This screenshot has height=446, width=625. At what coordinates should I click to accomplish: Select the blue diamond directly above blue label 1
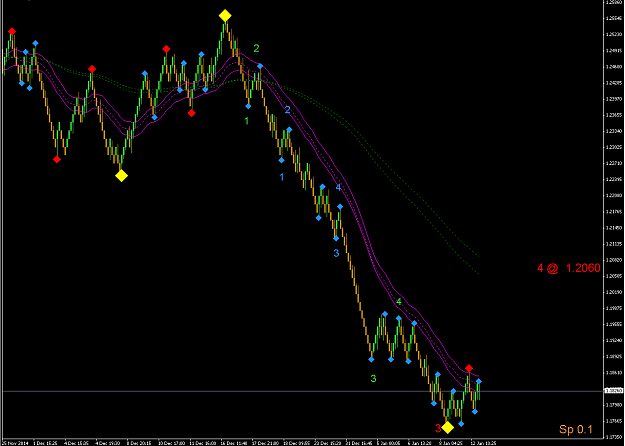pyautogui.click(x=281, y=160)
